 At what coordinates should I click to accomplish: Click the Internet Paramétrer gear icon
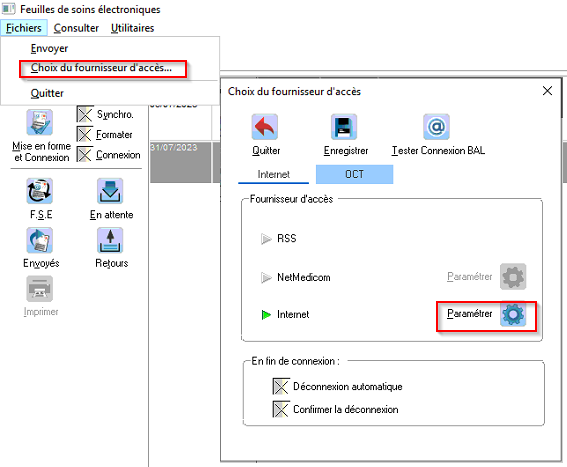[513, 314]
